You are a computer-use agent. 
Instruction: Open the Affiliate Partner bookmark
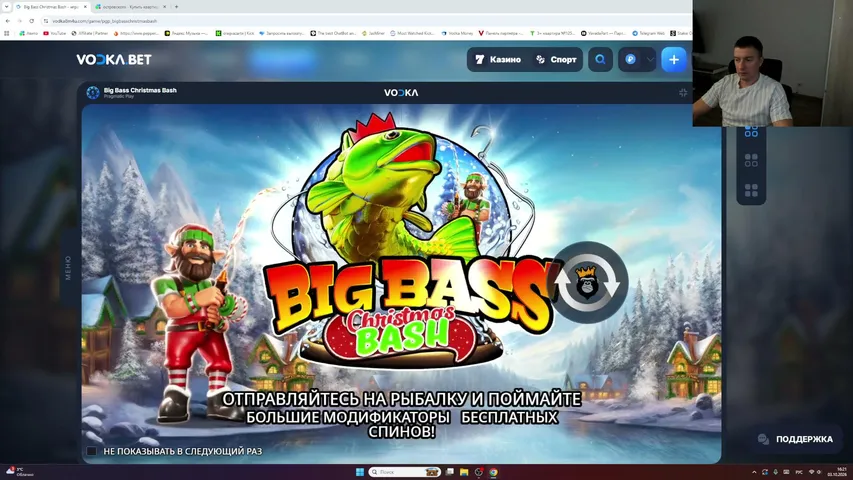[90, 33]
